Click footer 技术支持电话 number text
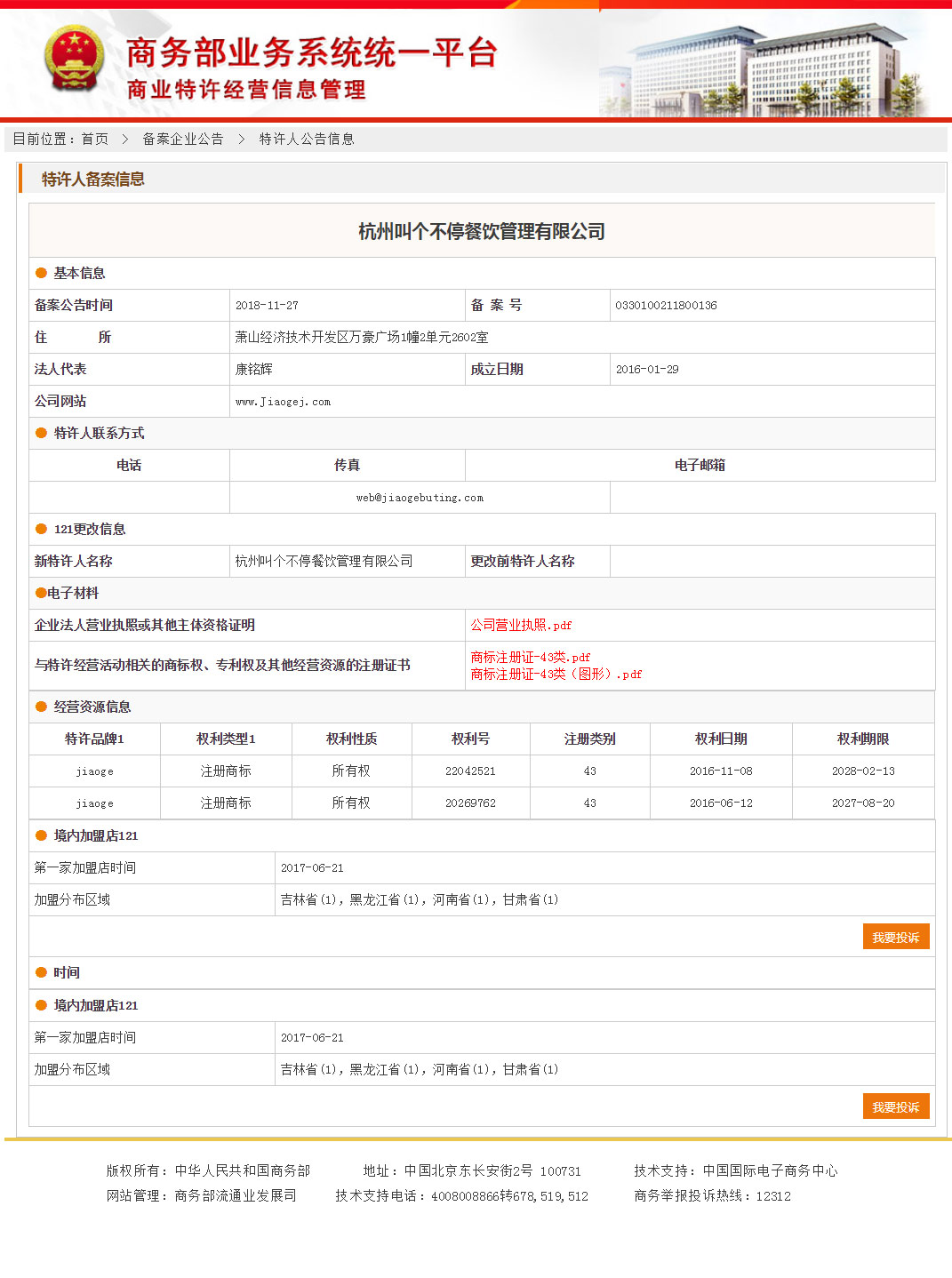952x1278 pixels. click(x=461, y=1195)
